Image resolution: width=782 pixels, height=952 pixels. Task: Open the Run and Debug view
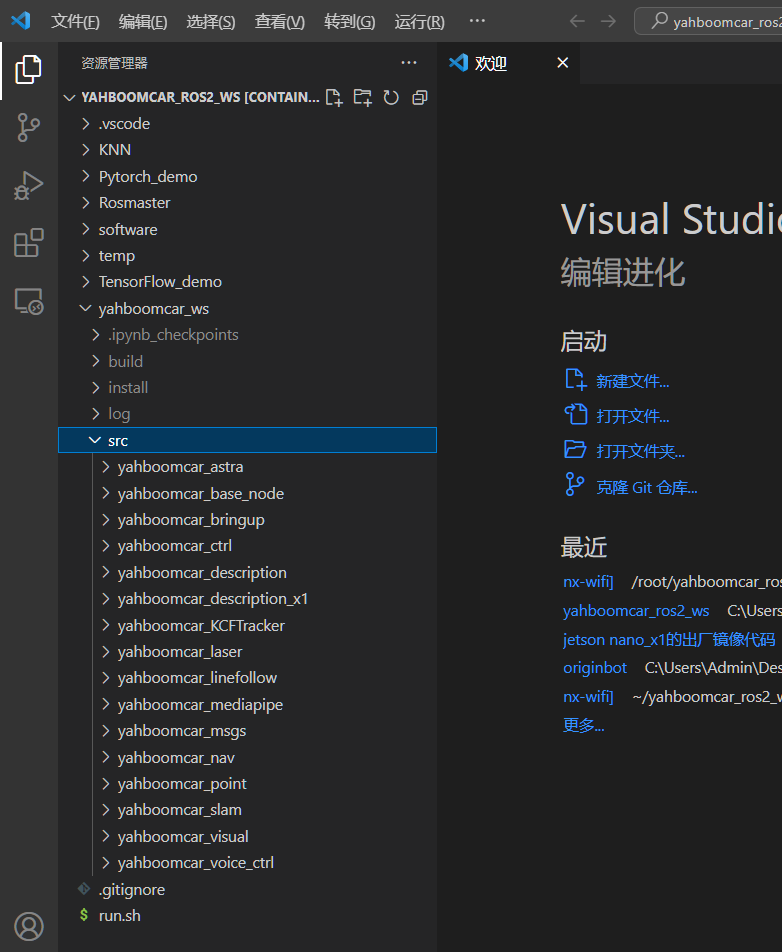[28, 185]
